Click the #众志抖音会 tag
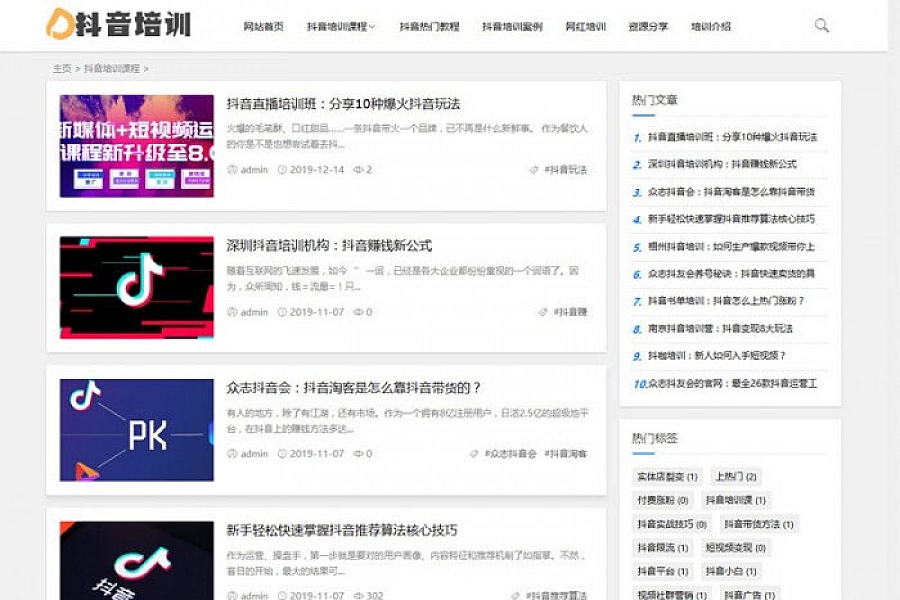 point(510,454)
